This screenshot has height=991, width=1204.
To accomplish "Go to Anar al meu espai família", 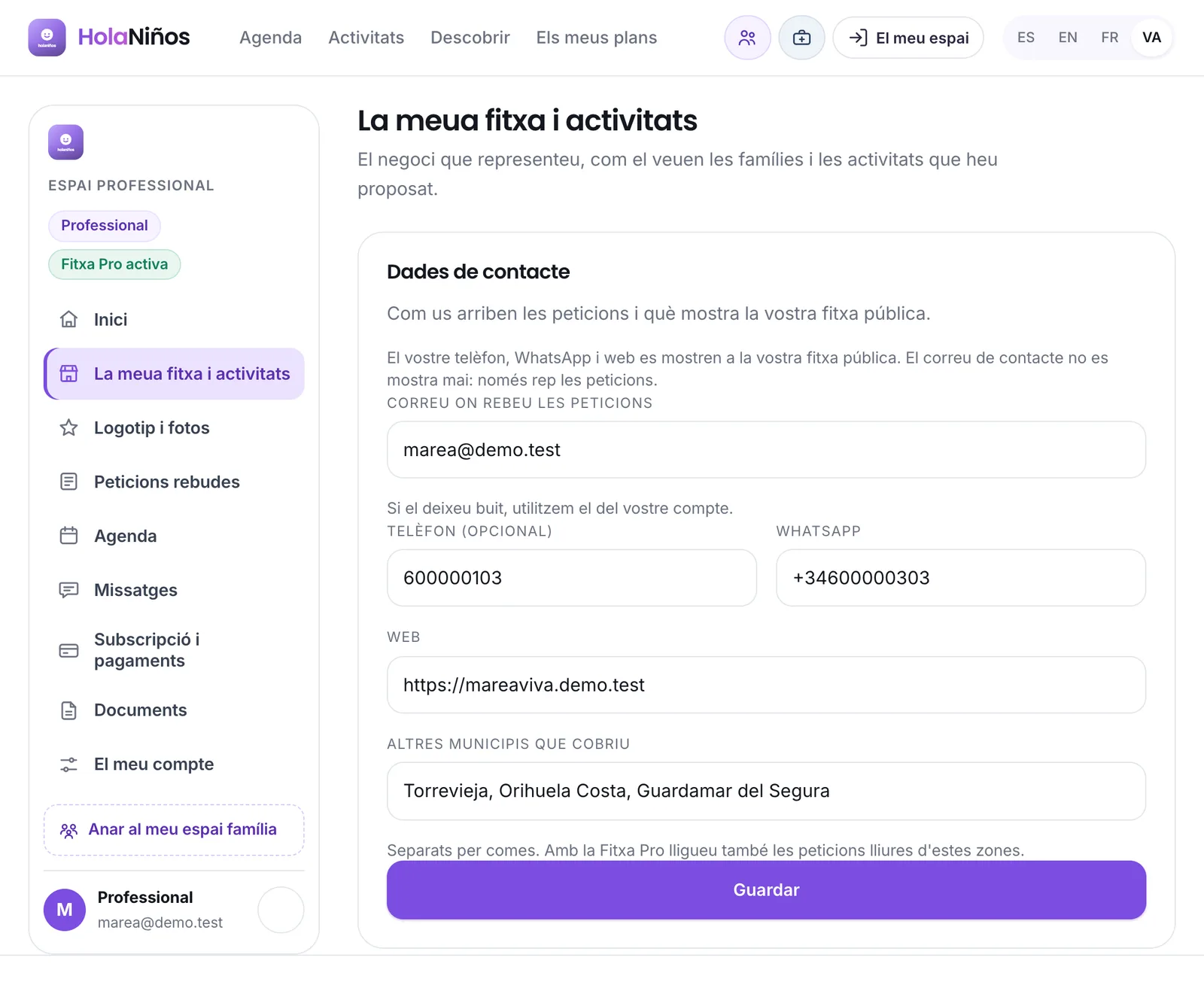I will pos(174,829).
